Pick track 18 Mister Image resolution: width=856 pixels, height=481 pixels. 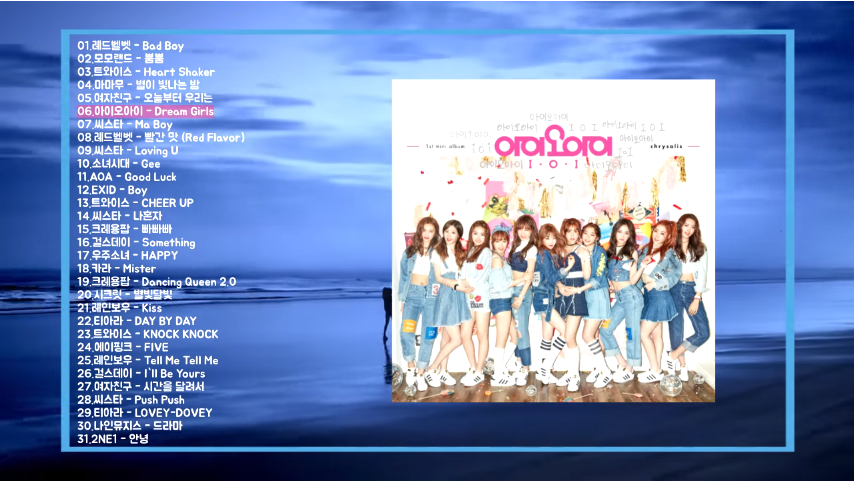[x=117, y=268]
